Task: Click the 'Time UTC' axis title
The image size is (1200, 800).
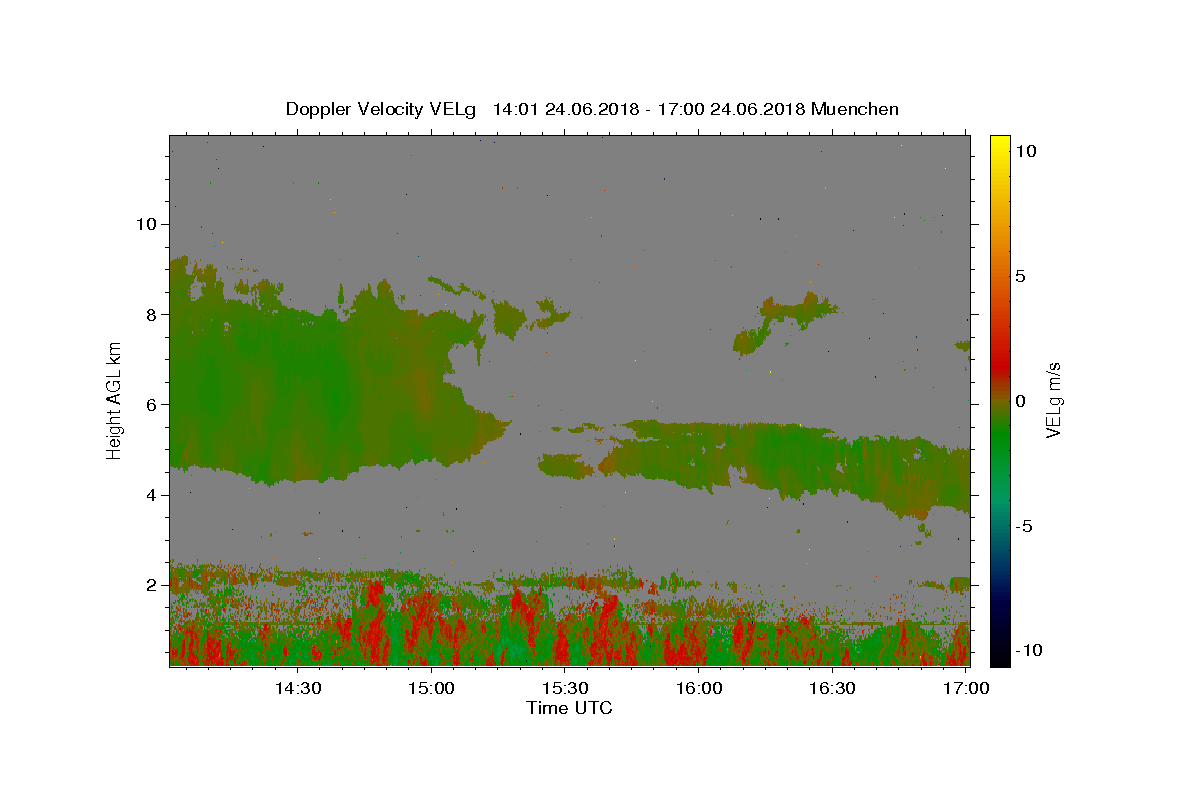Action: coord(569,708)
